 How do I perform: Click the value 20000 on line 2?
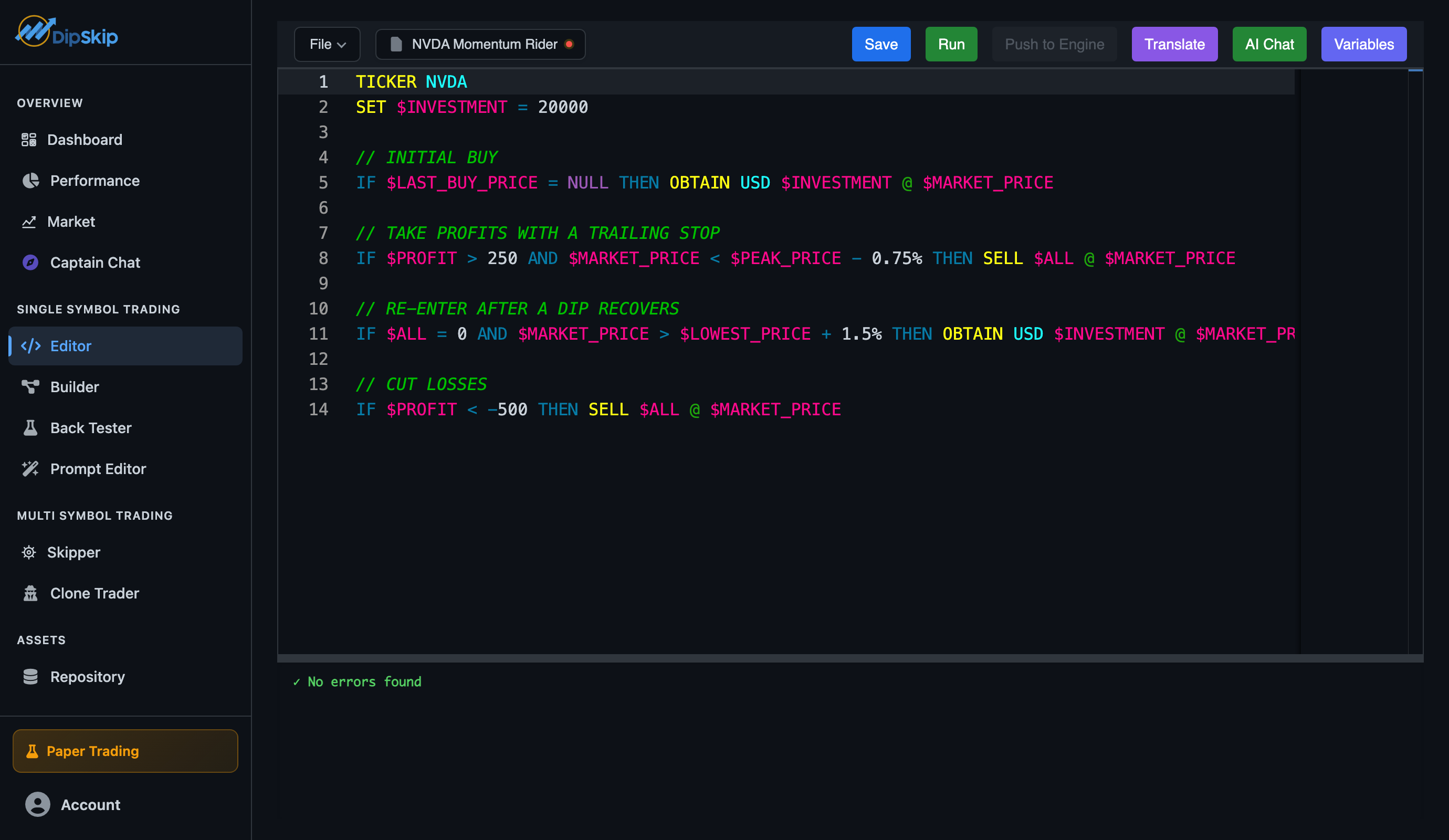(x=563, y=107)
